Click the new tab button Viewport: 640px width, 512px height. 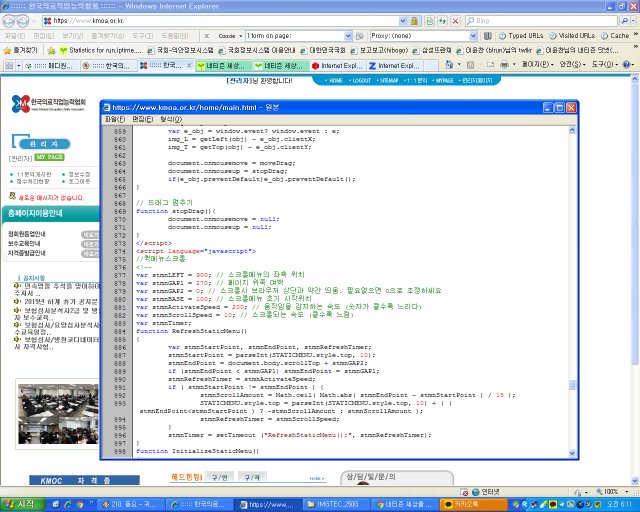(x=431, y=65)
